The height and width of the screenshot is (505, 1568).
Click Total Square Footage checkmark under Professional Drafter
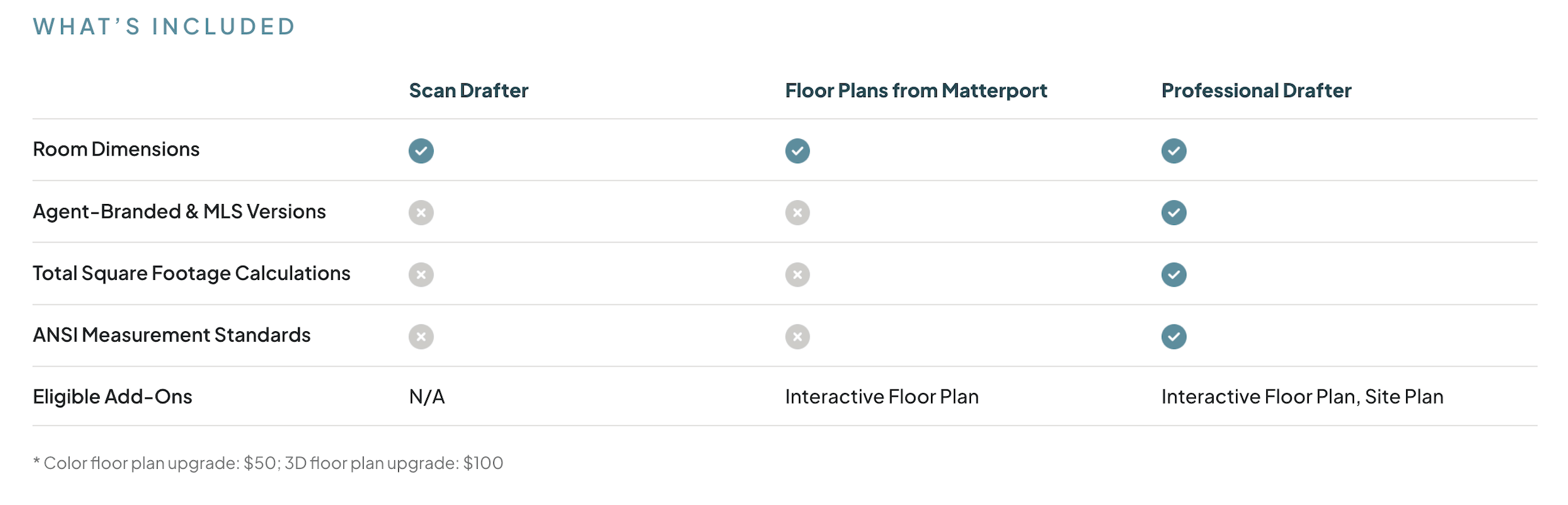(x=1174, y=275)
